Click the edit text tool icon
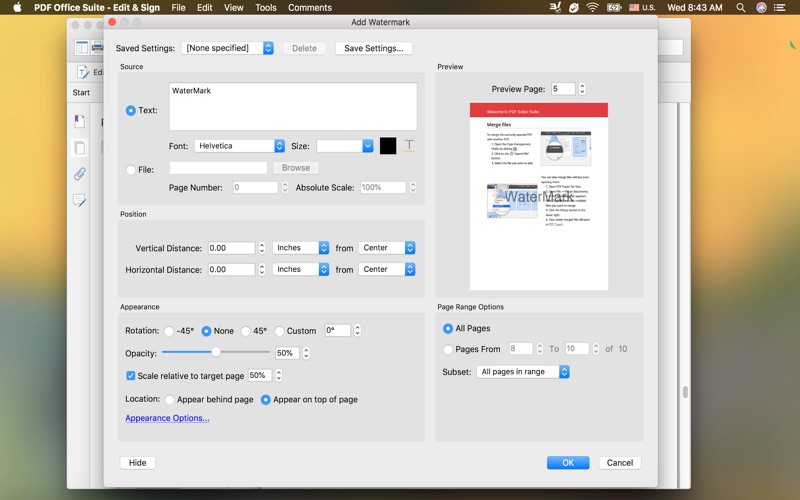 point(83,72)
